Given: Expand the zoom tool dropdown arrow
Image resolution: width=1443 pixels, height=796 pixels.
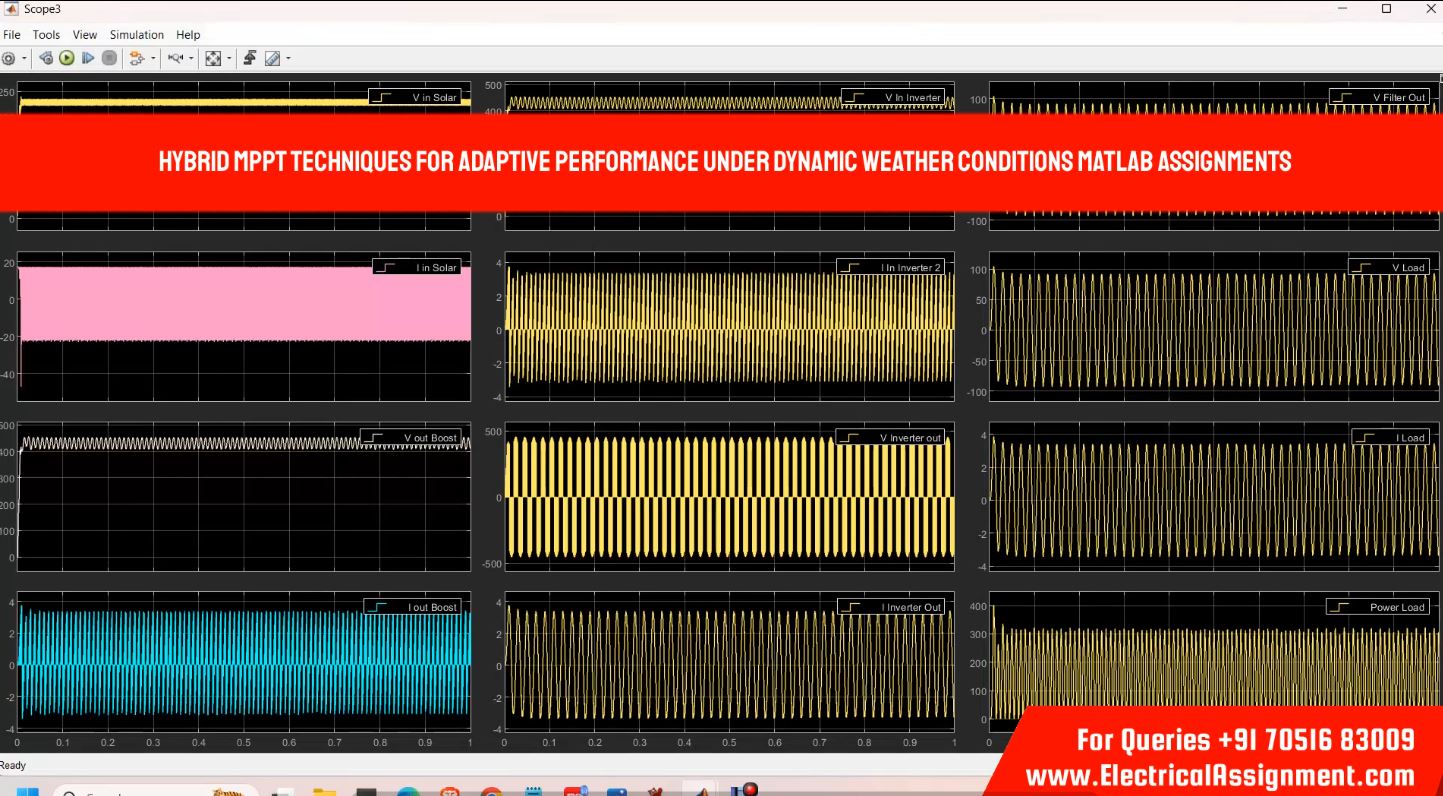Looking at the screenshot, I should pyautogui.click(x=192, y=58).
